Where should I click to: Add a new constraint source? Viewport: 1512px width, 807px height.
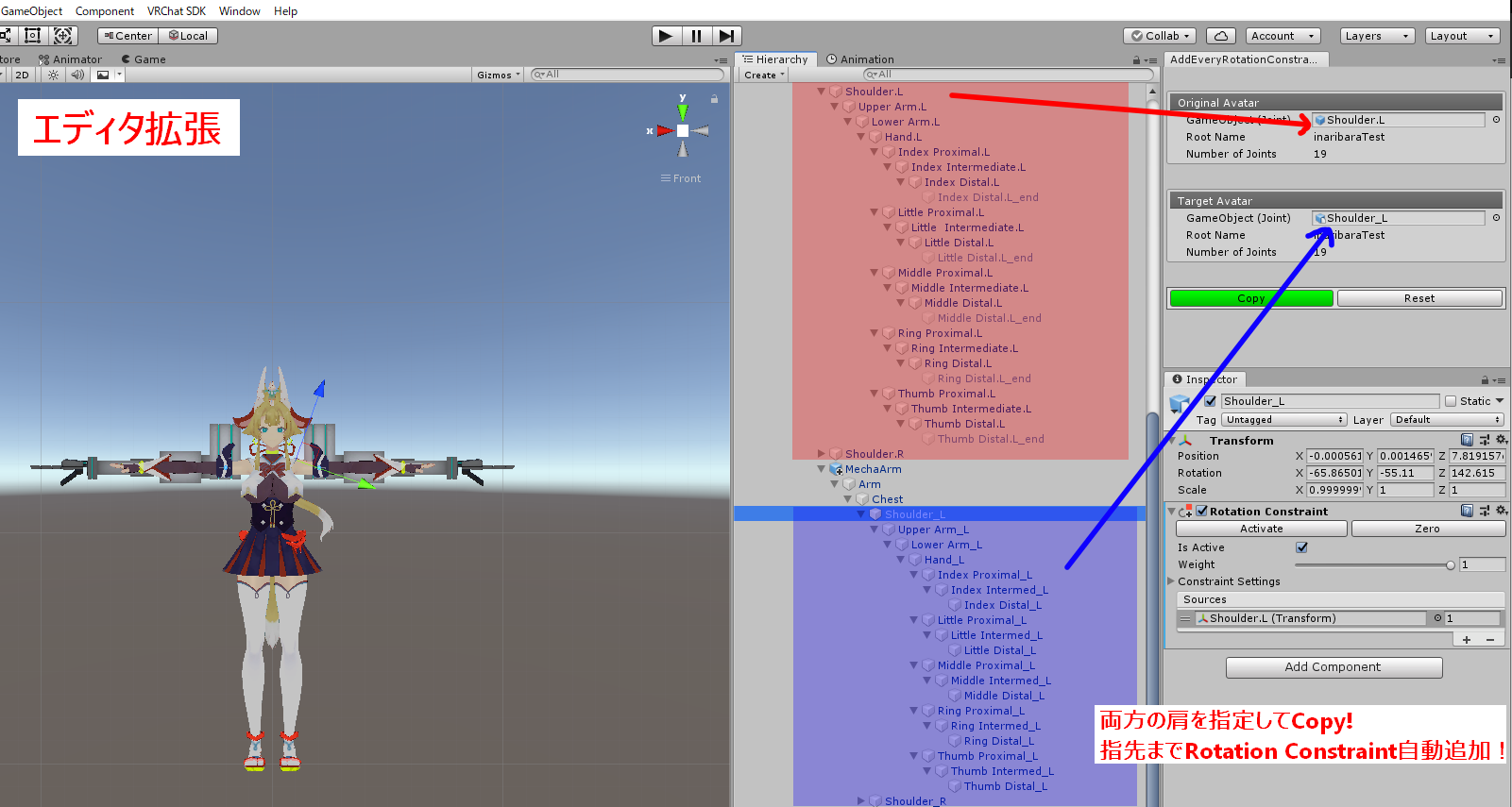(x=1467, y=640)
